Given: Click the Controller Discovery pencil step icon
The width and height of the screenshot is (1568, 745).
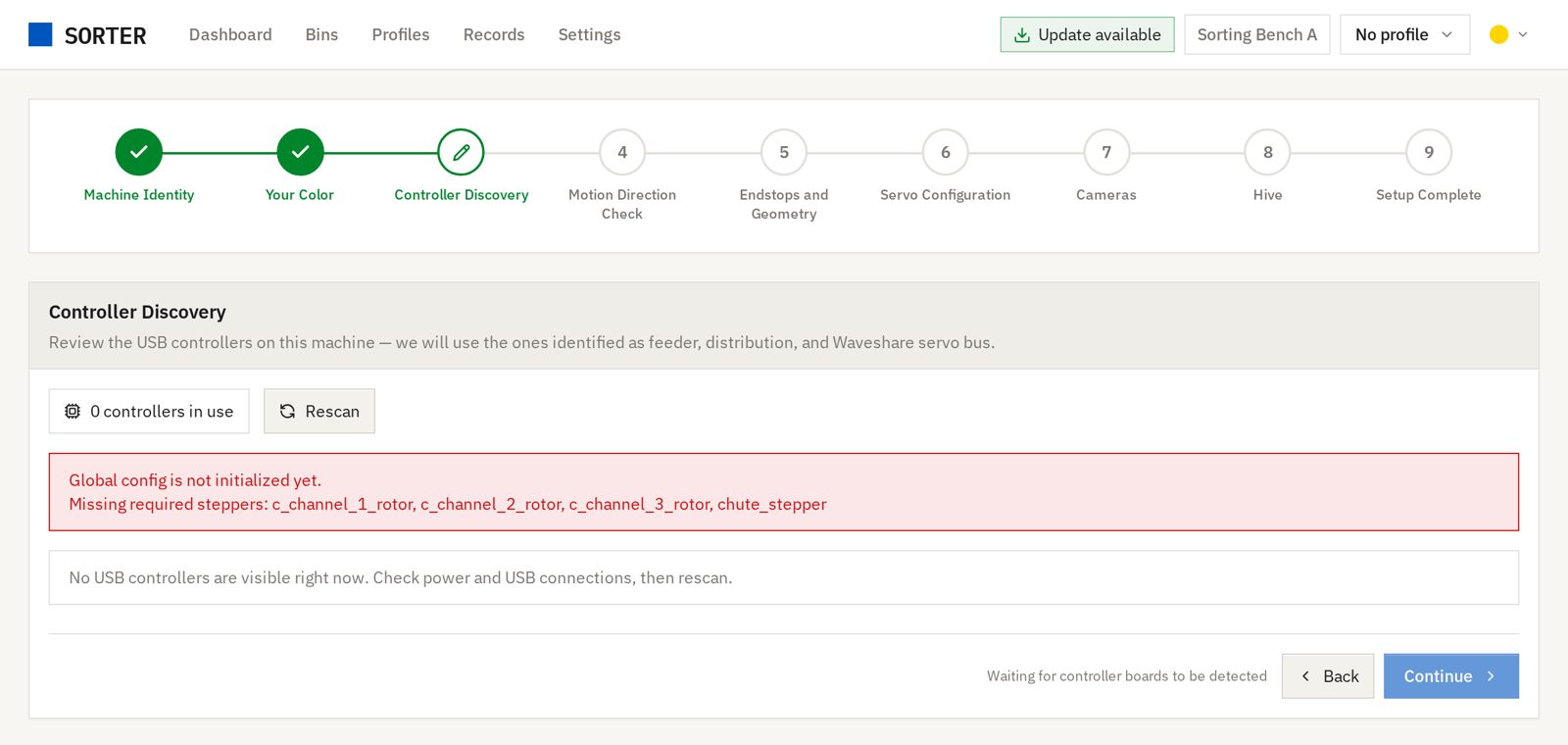Looking at the screenshot, I should click(461, 152).
